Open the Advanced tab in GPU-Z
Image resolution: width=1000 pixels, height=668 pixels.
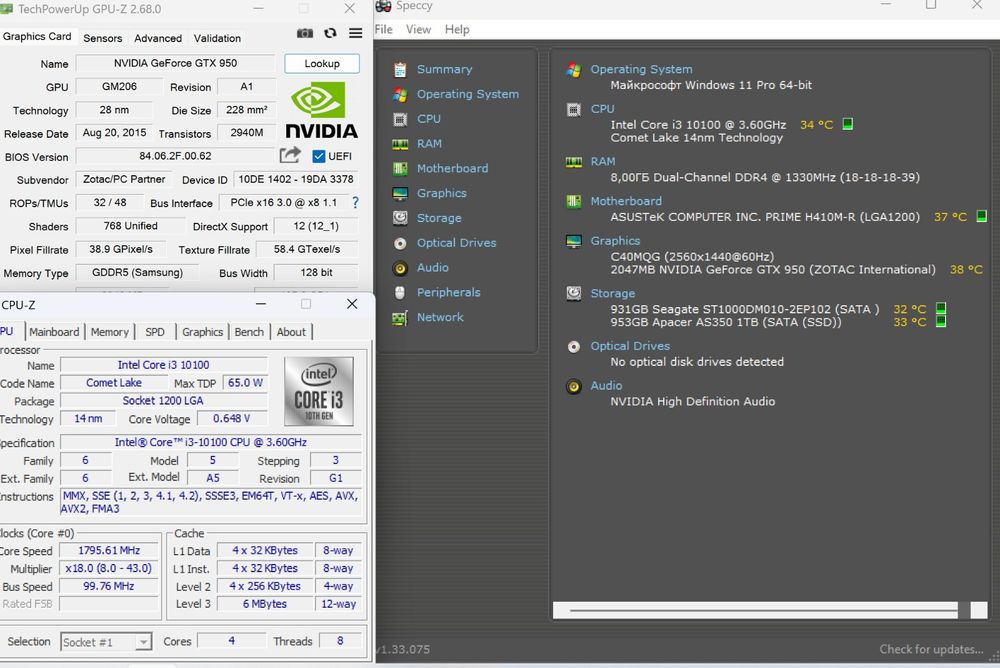click(158, 38)
